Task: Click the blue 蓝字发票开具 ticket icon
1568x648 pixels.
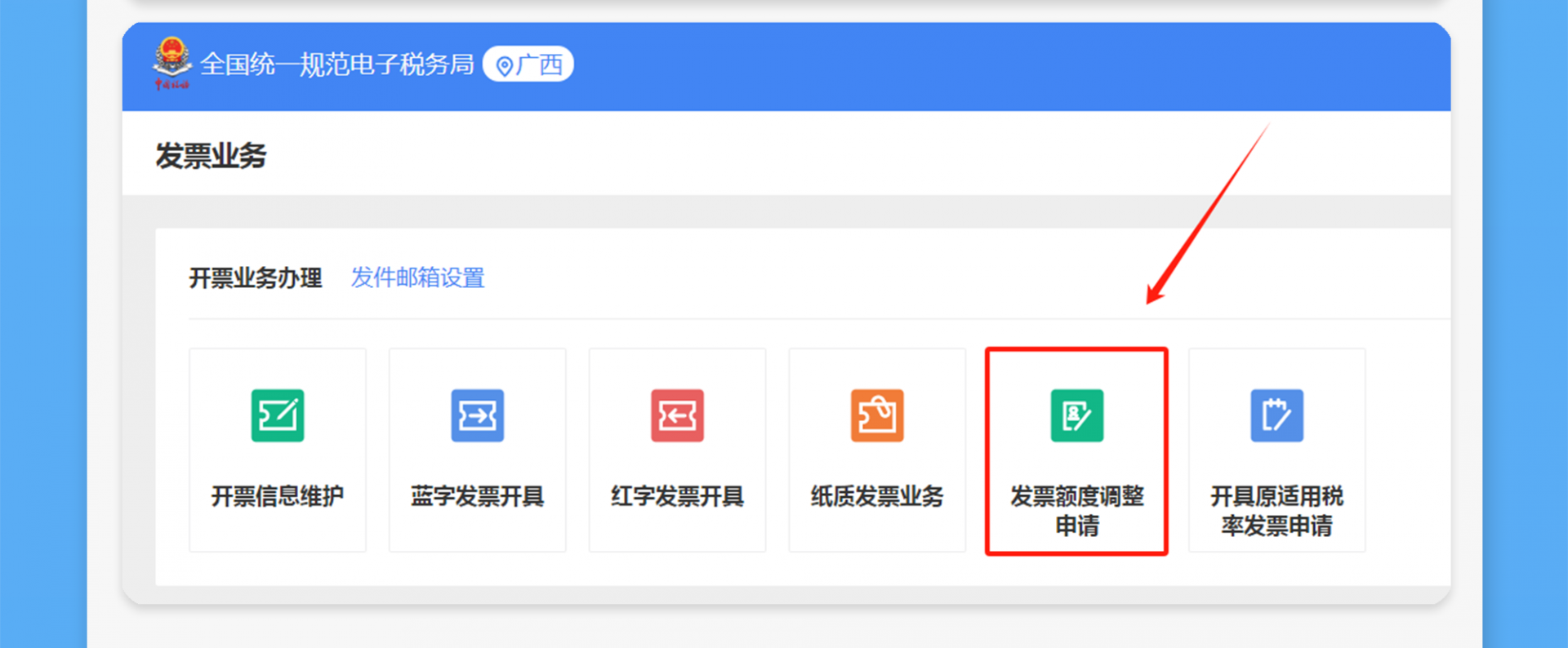Action: 477,415
